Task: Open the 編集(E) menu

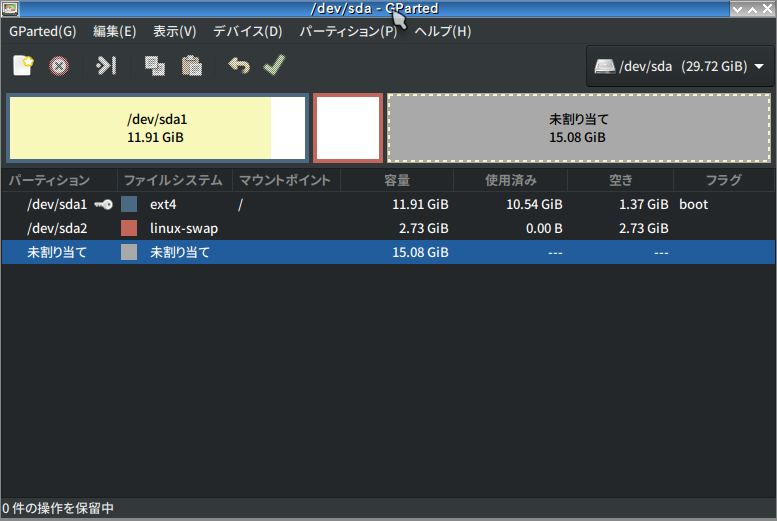Action: 114,31
